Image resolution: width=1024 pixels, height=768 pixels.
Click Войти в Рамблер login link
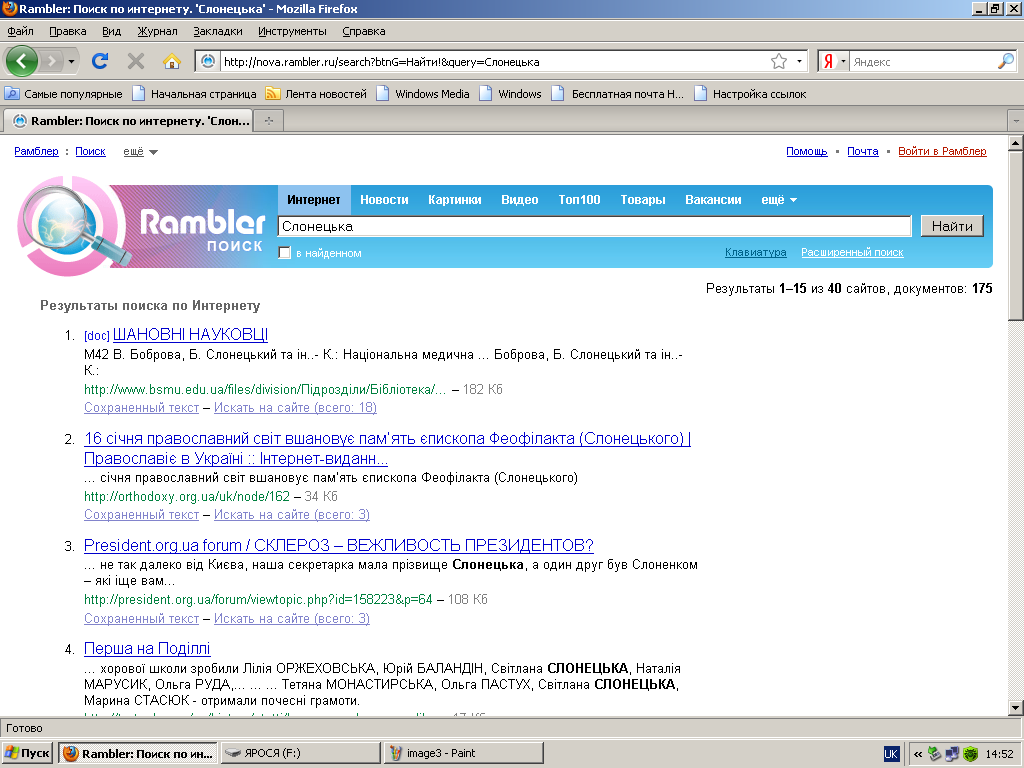coord(942,152)
